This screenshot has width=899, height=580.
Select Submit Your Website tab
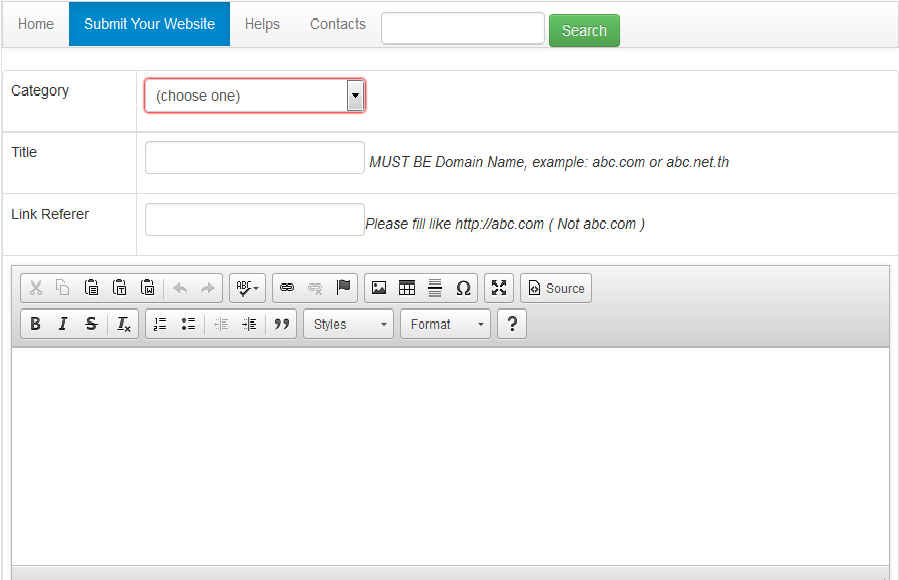coord(150,24)
